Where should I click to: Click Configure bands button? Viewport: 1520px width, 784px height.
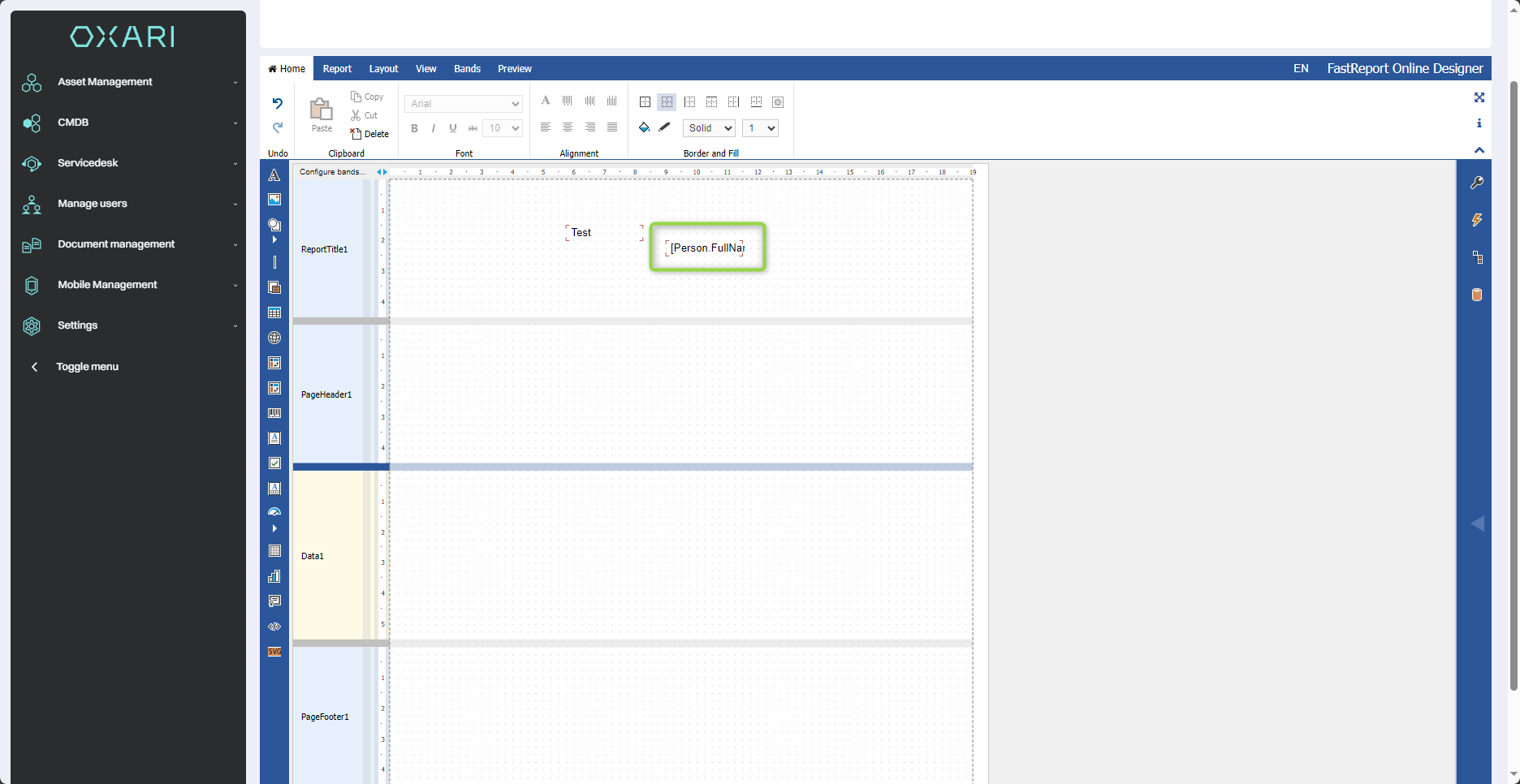[332, 172]
